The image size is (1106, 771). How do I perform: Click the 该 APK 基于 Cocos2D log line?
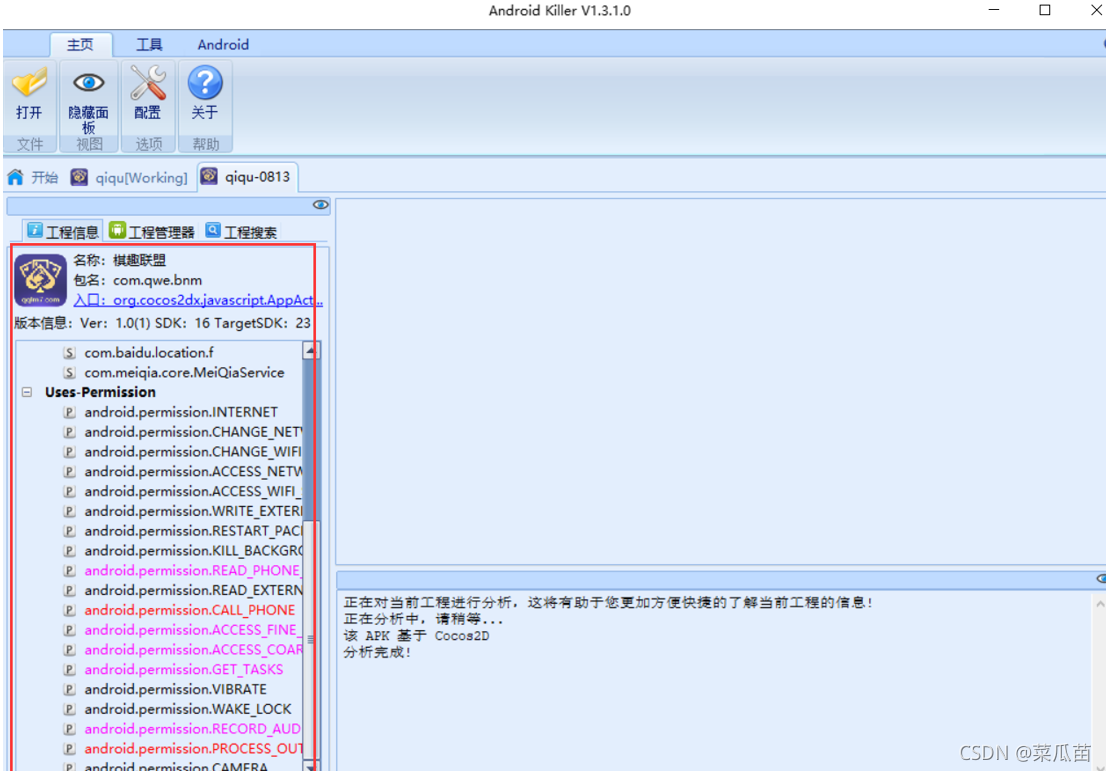click(x=416, y=636)
